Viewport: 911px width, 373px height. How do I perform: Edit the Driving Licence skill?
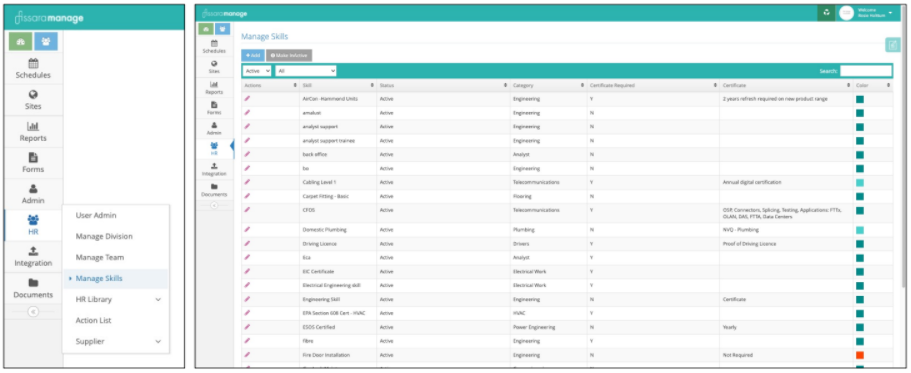[248, 243]
